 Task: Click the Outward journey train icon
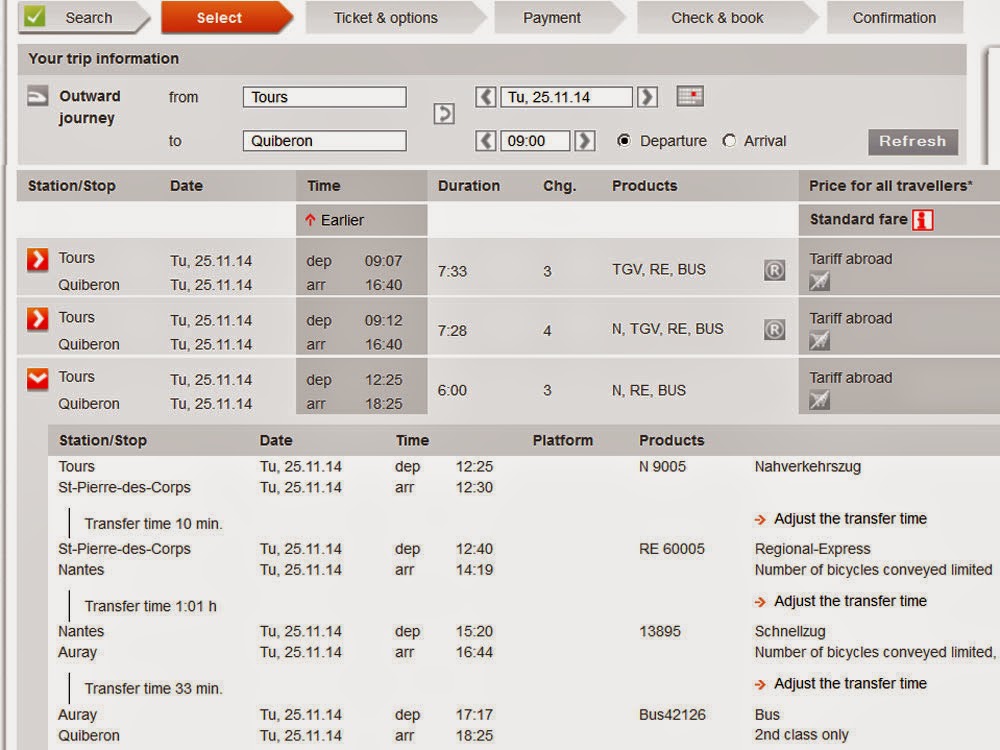[x=37, y=96]
